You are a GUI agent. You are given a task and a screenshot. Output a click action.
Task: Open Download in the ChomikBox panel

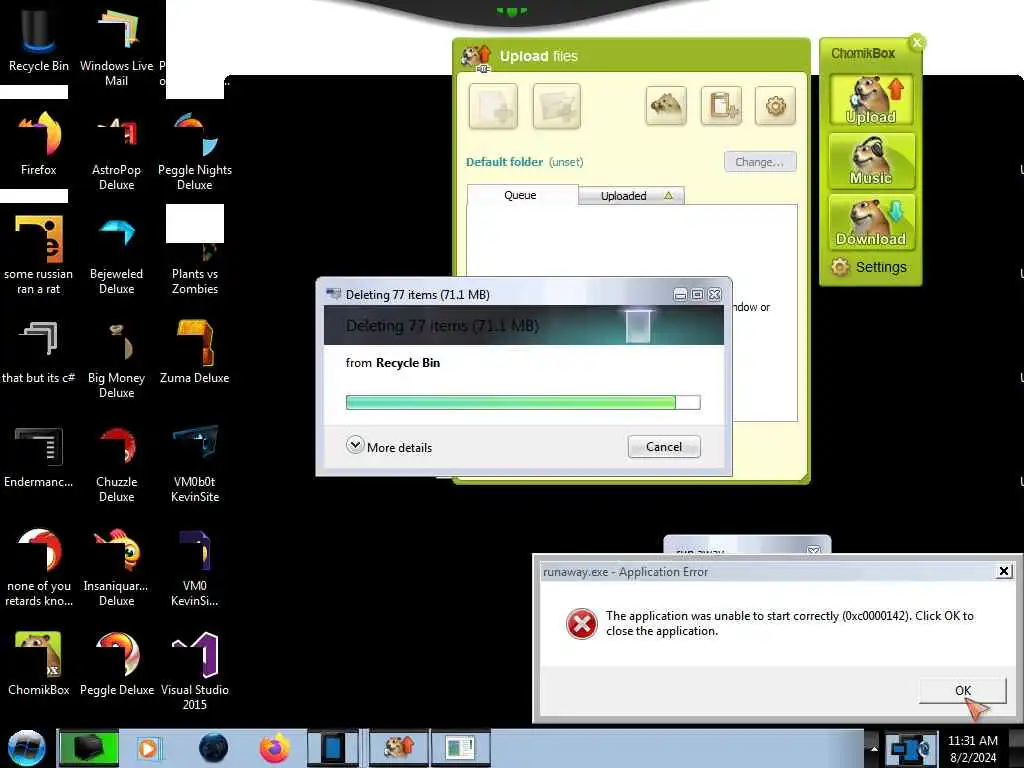pos(871,222)
